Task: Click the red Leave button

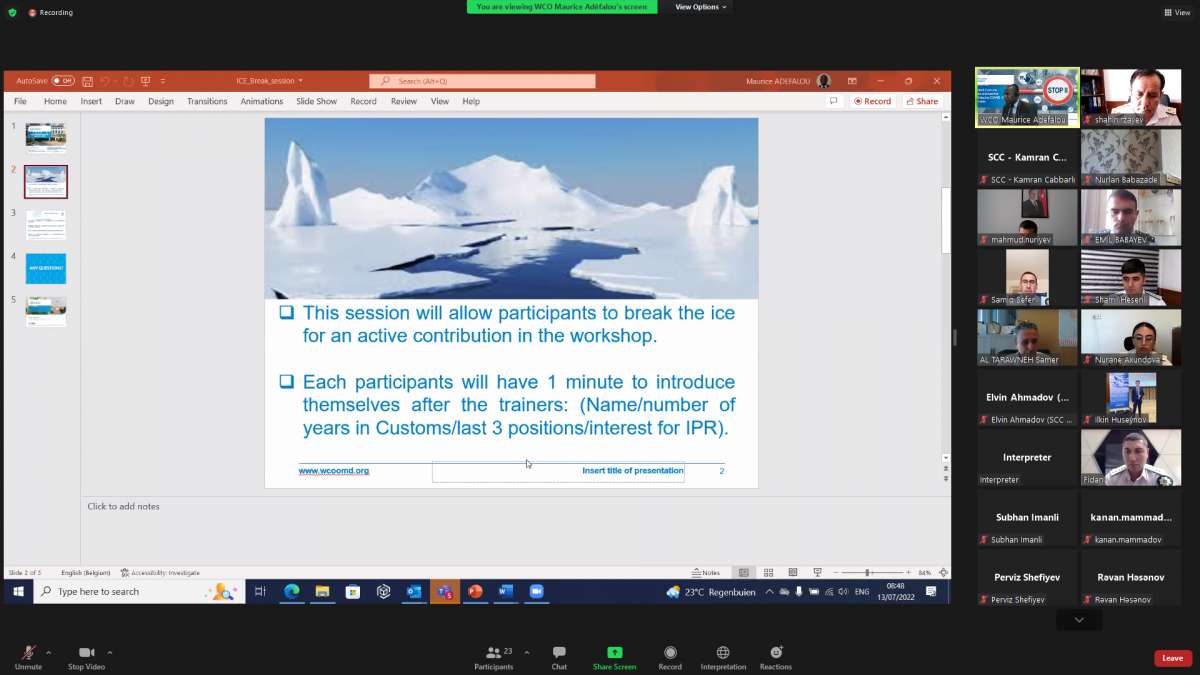Action: pos(1172,658)
